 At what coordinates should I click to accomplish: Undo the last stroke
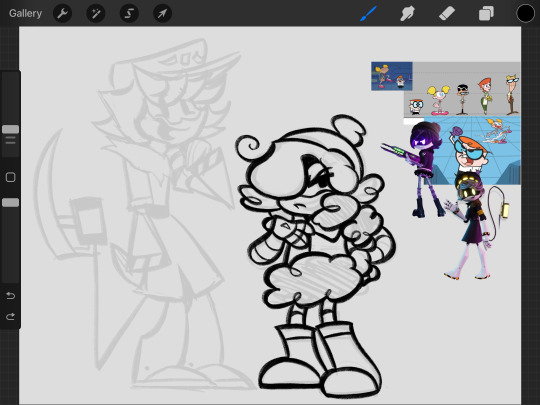coord(10,295)
